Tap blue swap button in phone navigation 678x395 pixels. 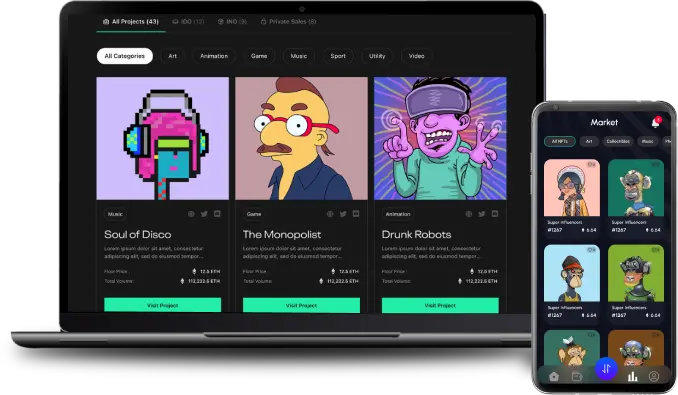[x=606, y=369]
